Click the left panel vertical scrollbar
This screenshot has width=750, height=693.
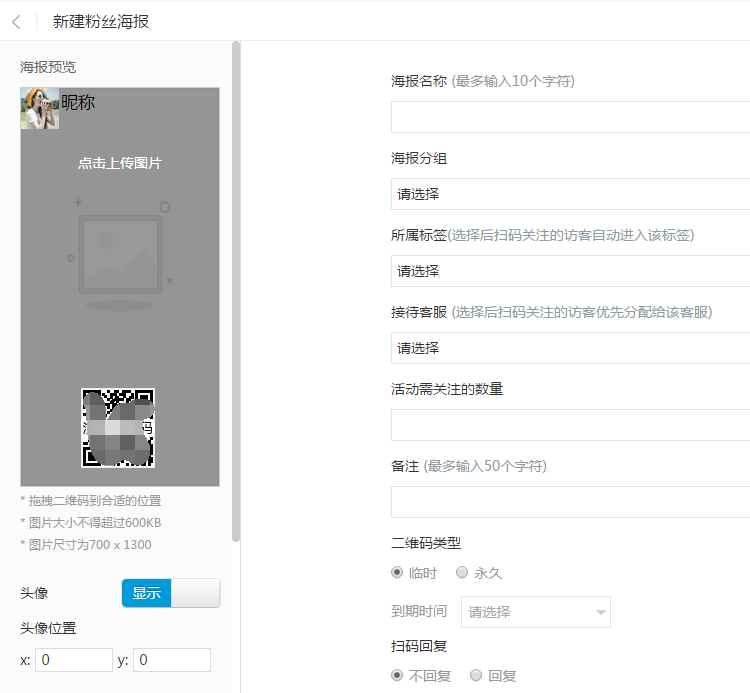[x=236, y=290]
